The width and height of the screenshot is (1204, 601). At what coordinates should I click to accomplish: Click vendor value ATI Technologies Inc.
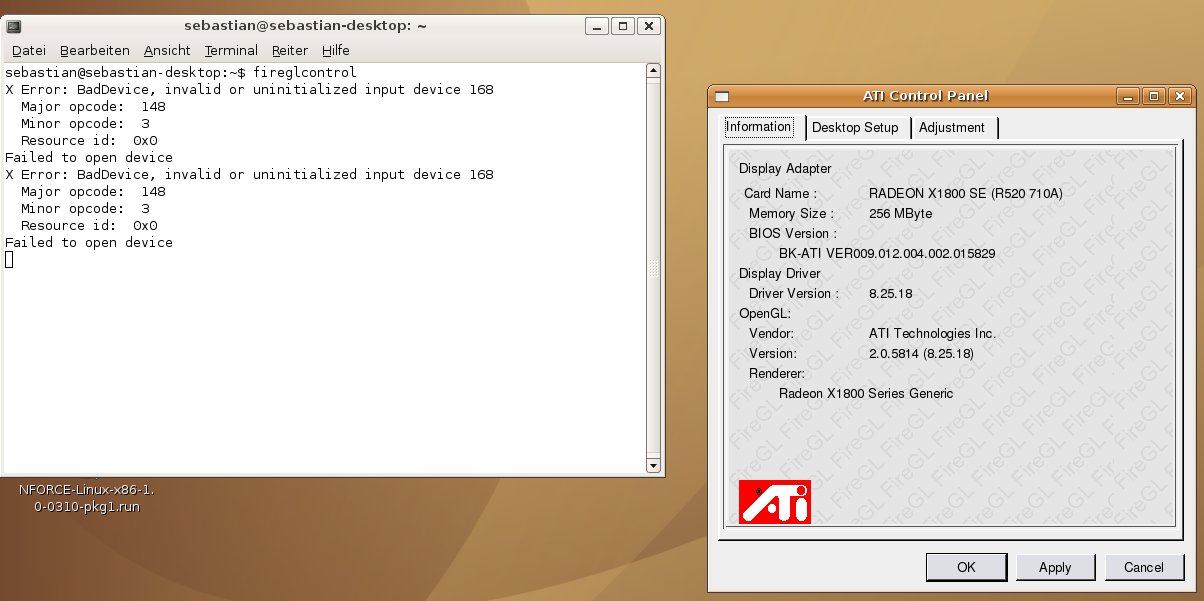pyautogui.click(x=932, y=333)
